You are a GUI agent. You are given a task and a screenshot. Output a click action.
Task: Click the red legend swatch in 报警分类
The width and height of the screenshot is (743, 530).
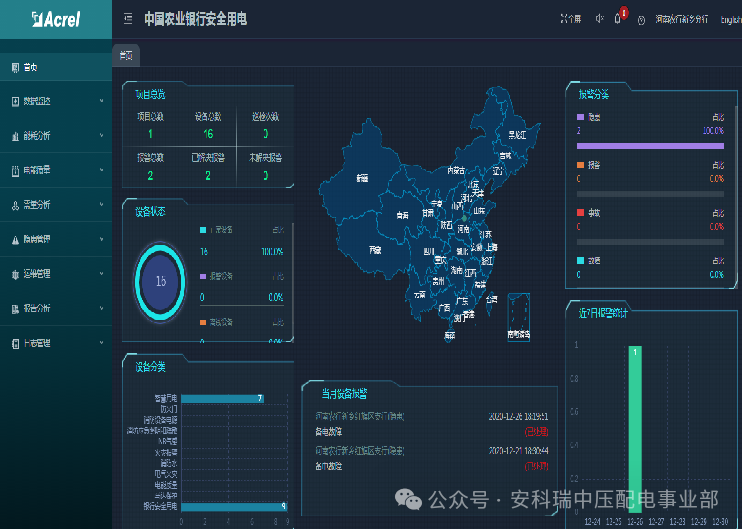click(x=580, y=212)
